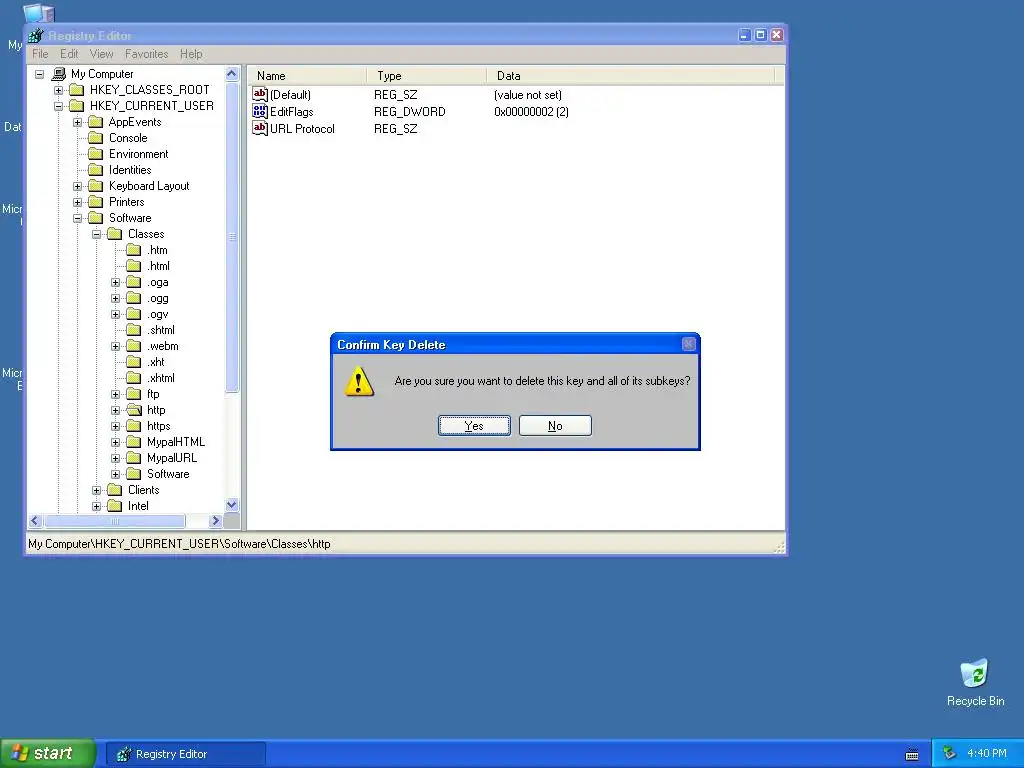Screen dimensions: 1024x768
Task: Click the URL Protocol string value icon
Action: 260,129
